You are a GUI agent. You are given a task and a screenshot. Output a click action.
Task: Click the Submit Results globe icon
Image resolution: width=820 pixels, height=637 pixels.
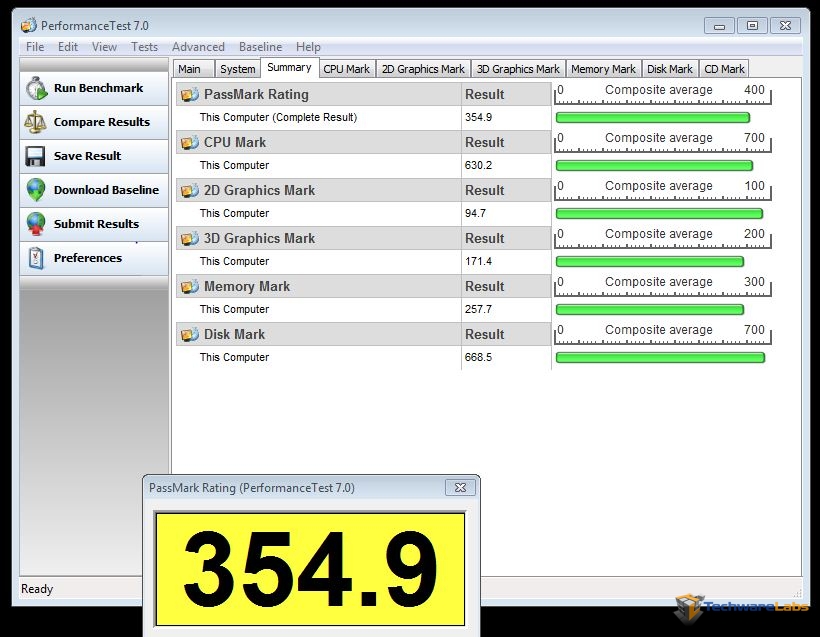click(36, 224)
